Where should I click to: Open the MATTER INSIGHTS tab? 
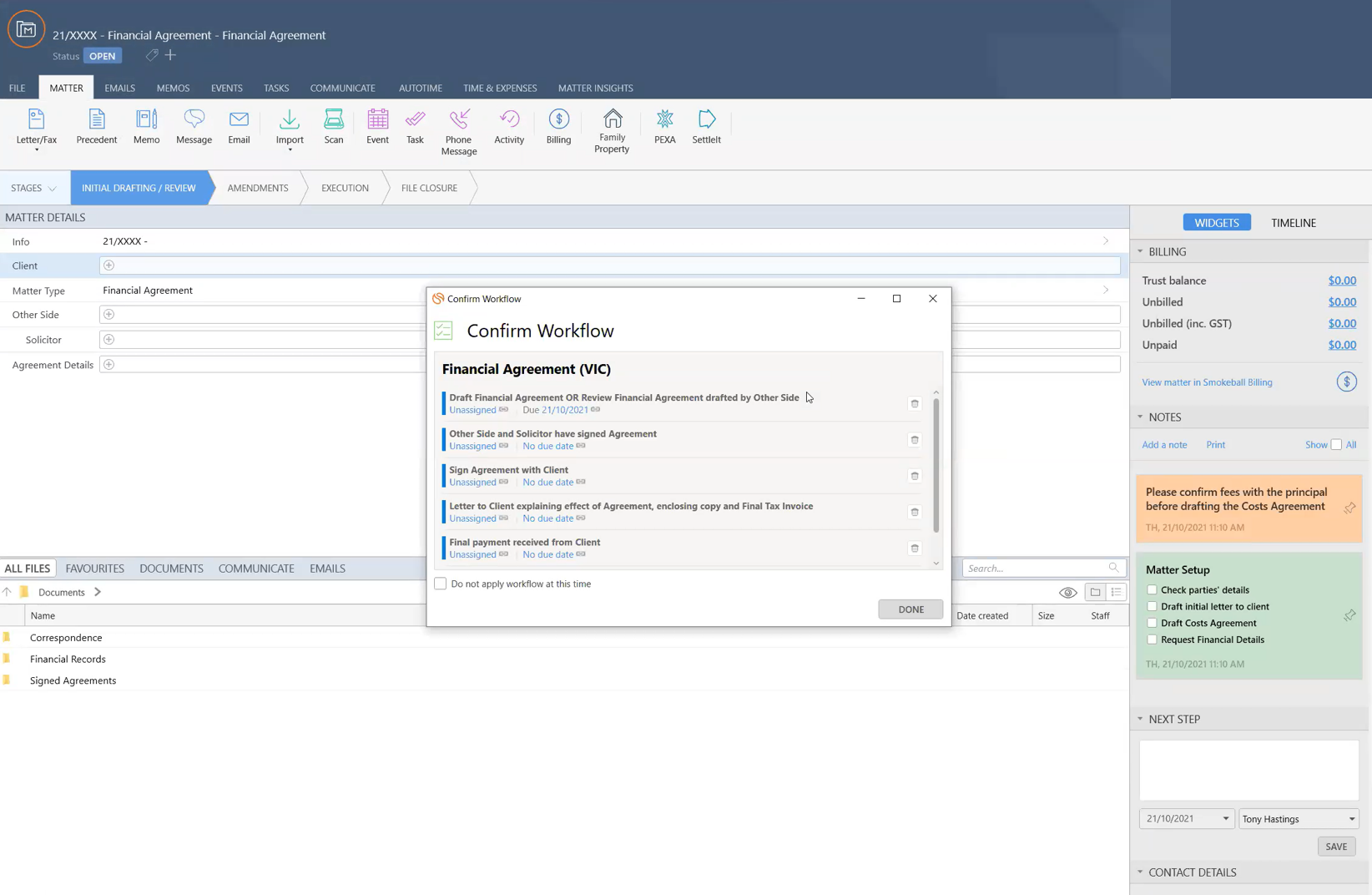(595, 88)
